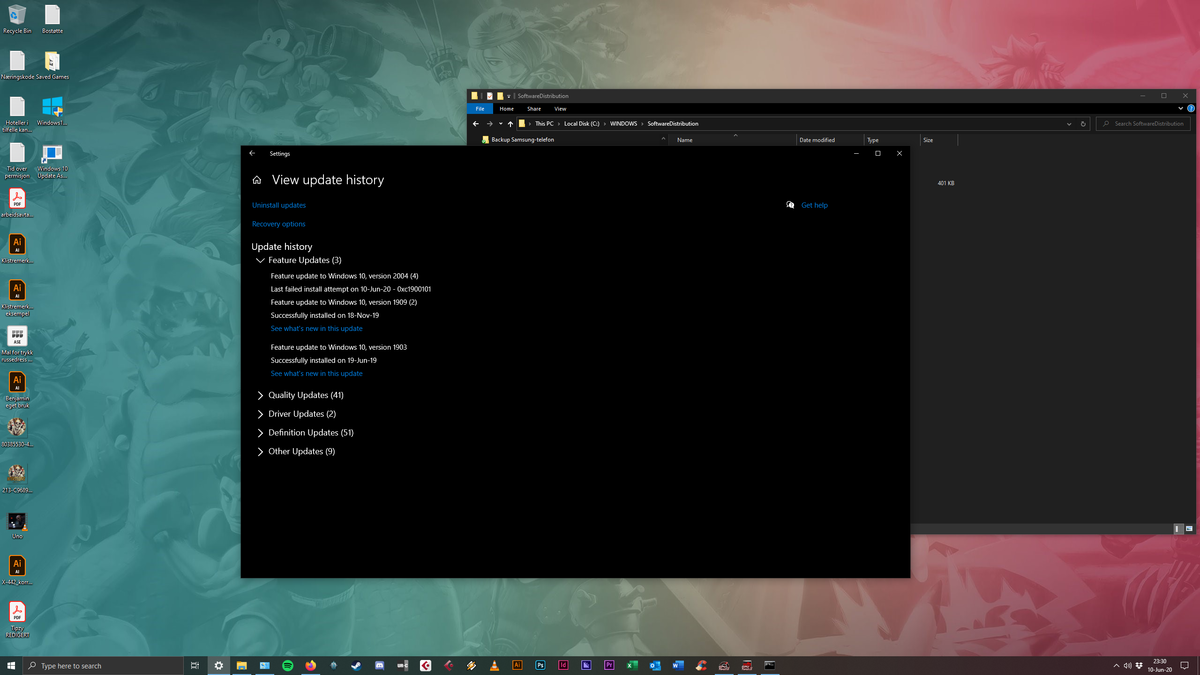Go to Settings home via house icon
This screenshot has width=1200, height=675.
coord(257,180)
